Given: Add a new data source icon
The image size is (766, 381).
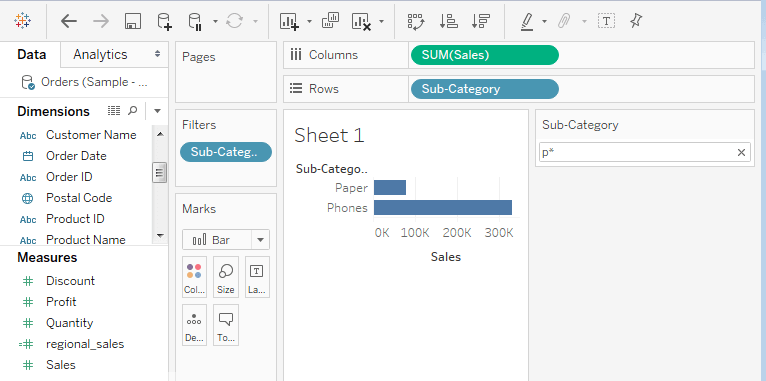Looking at the screenshot, I should (x=164, y=21).
